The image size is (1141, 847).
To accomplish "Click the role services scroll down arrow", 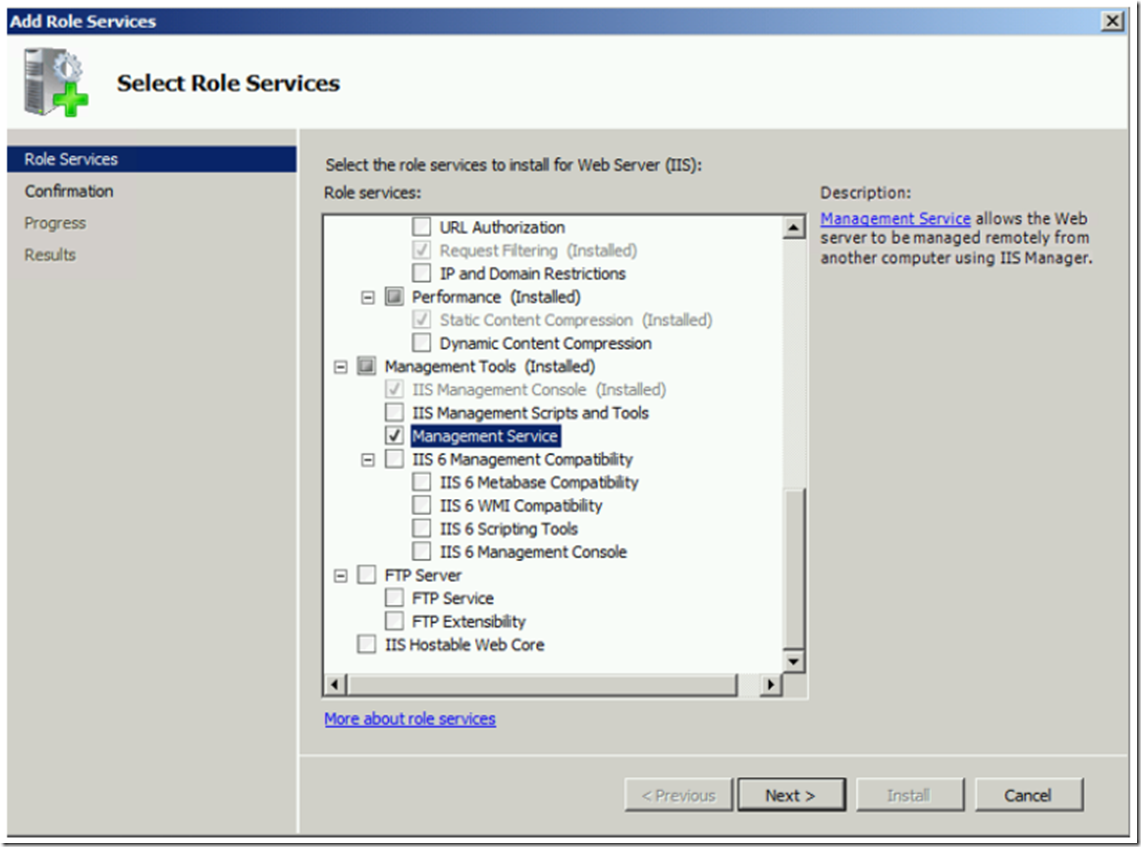I will 793,661.
